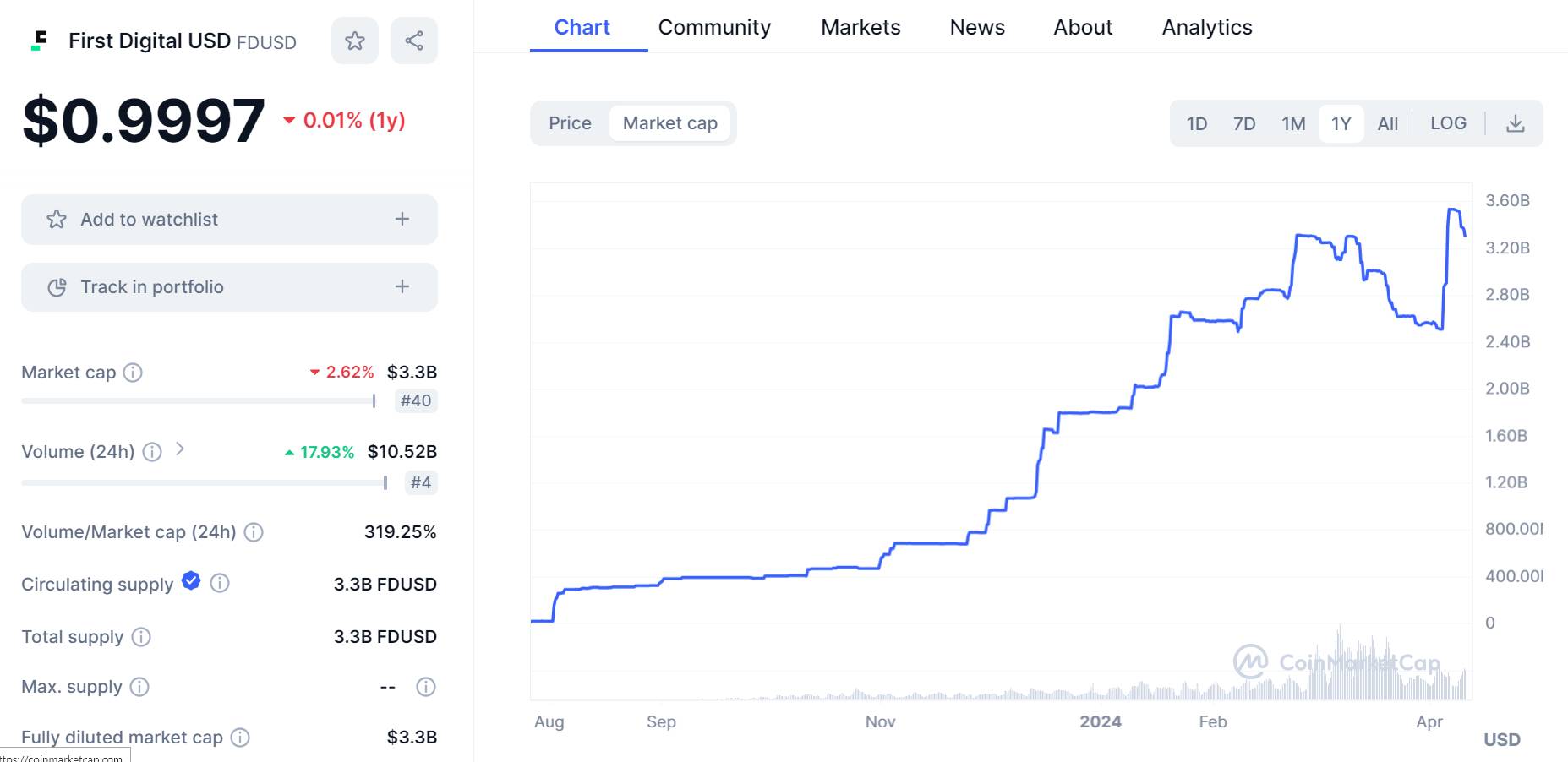Click the 2.62% market cap change
The image size is (1568, 762).
point(342,373)
